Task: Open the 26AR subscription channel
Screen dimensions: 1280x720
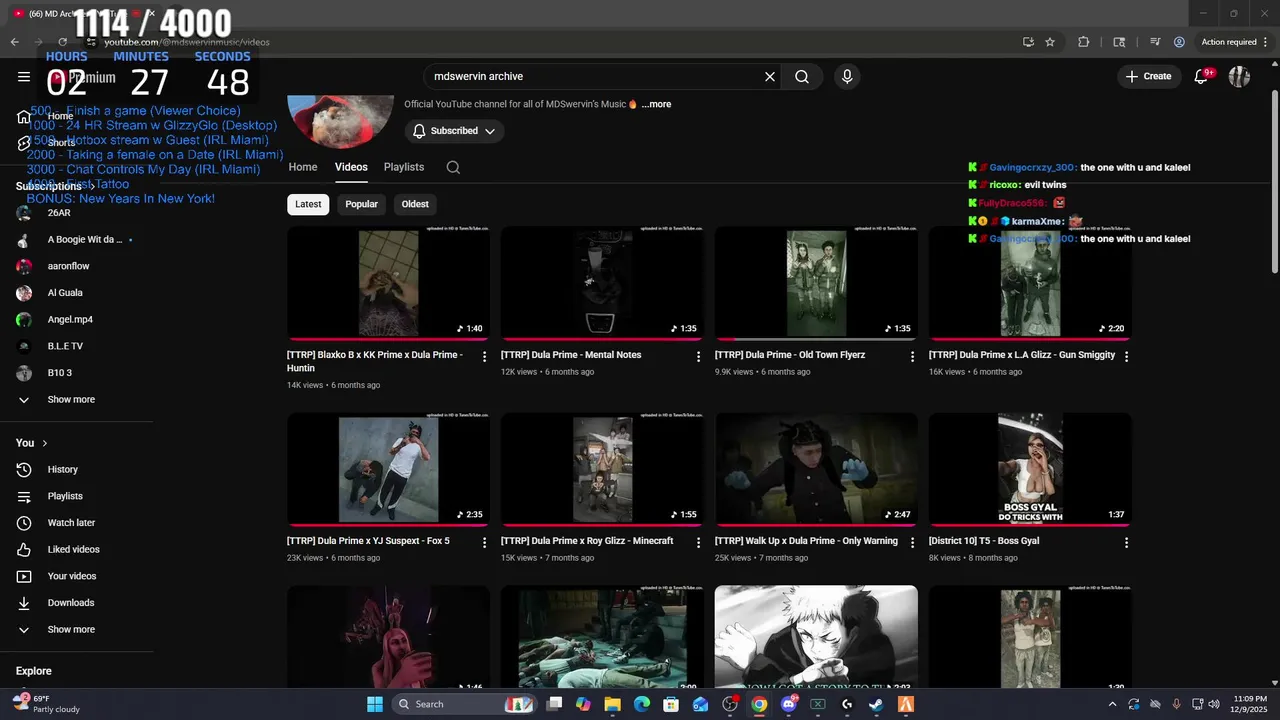Action: click(59, 213)
